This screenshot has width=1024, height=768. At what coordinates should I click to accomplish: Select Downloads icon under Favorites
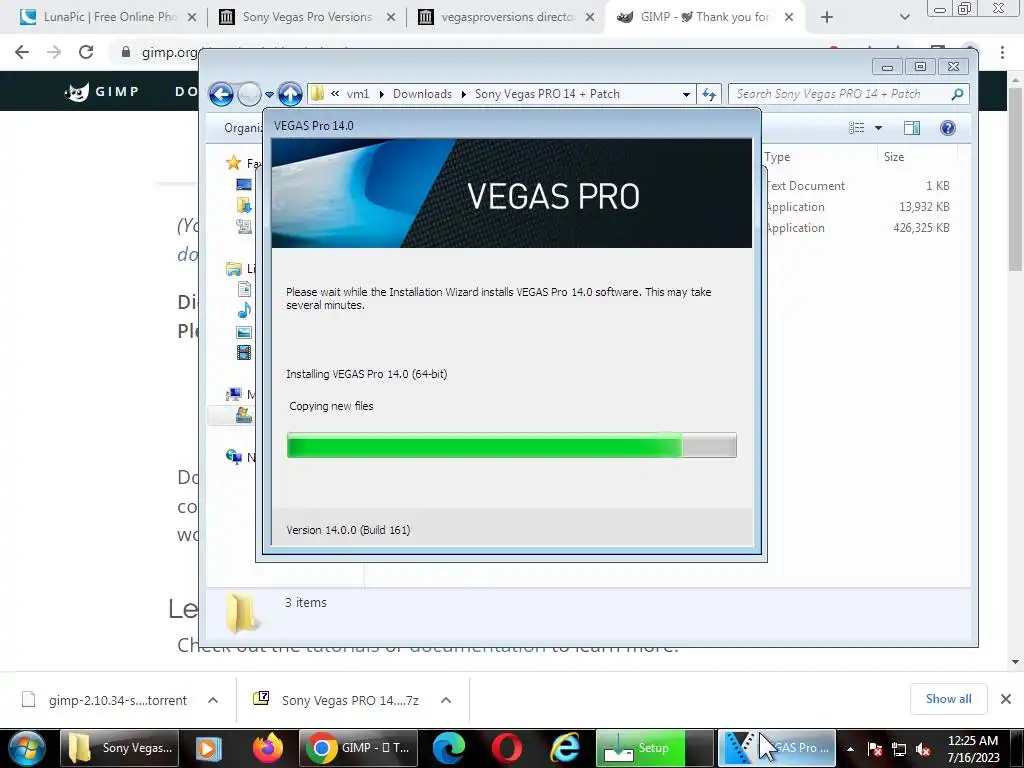[x=244, y=206]
